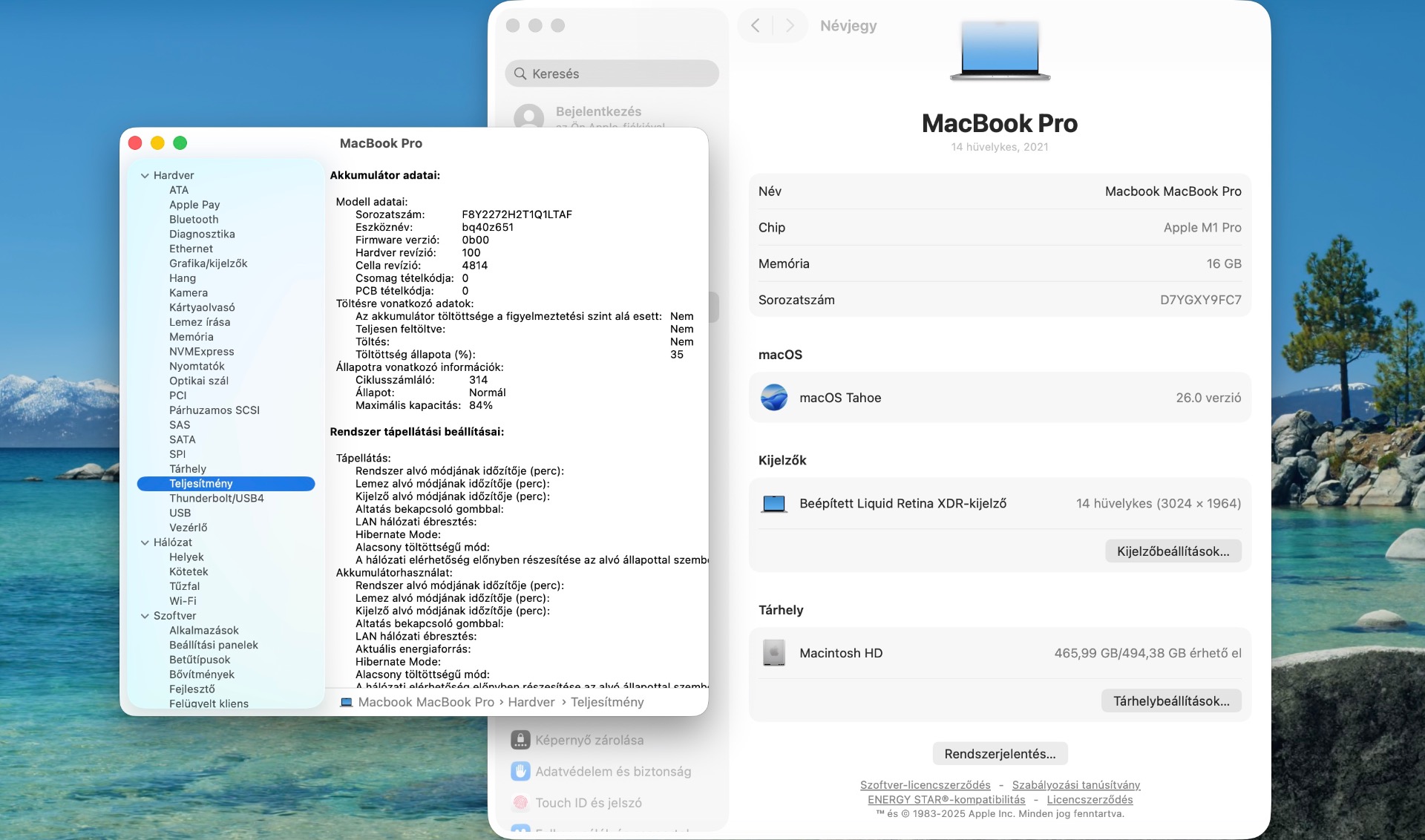Select Memória in hardware tree
Viewport: 1425px width, 840px height.
191,337
